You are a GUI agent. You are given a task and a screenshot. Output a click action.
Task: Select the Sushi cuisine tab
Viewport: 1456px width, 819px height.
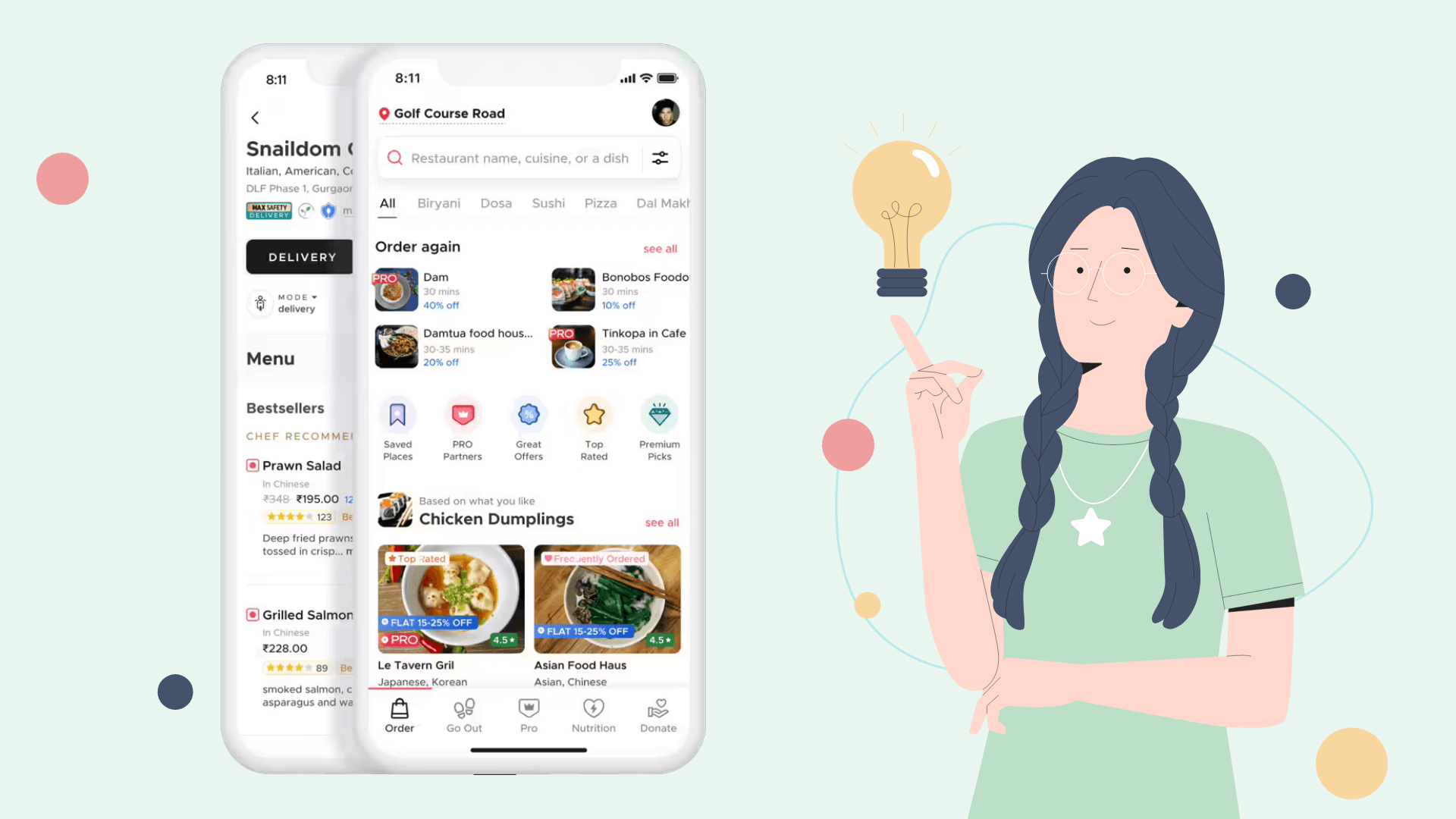[548, 203]
